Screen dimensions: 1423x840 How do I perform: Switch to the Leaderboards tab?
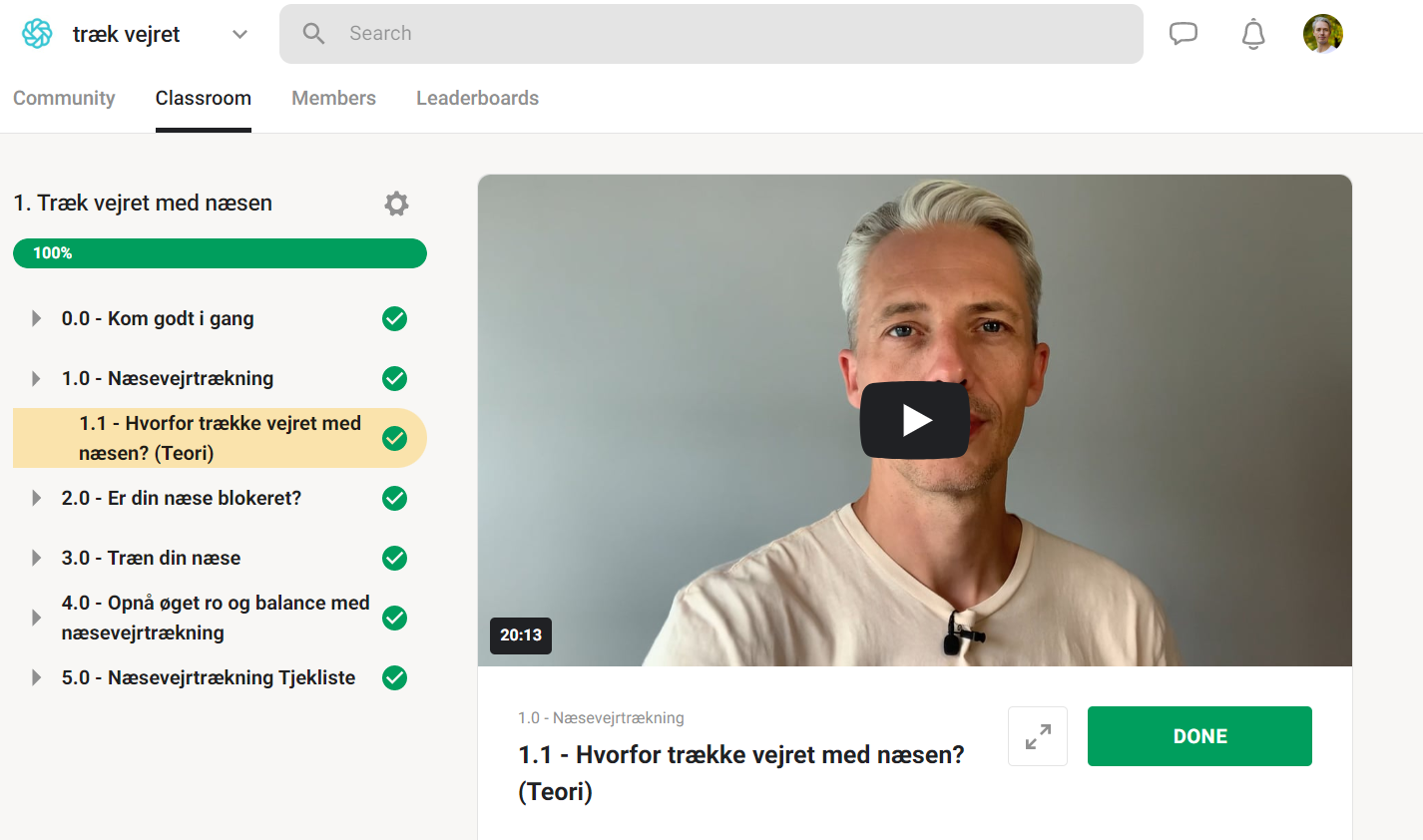477,98
